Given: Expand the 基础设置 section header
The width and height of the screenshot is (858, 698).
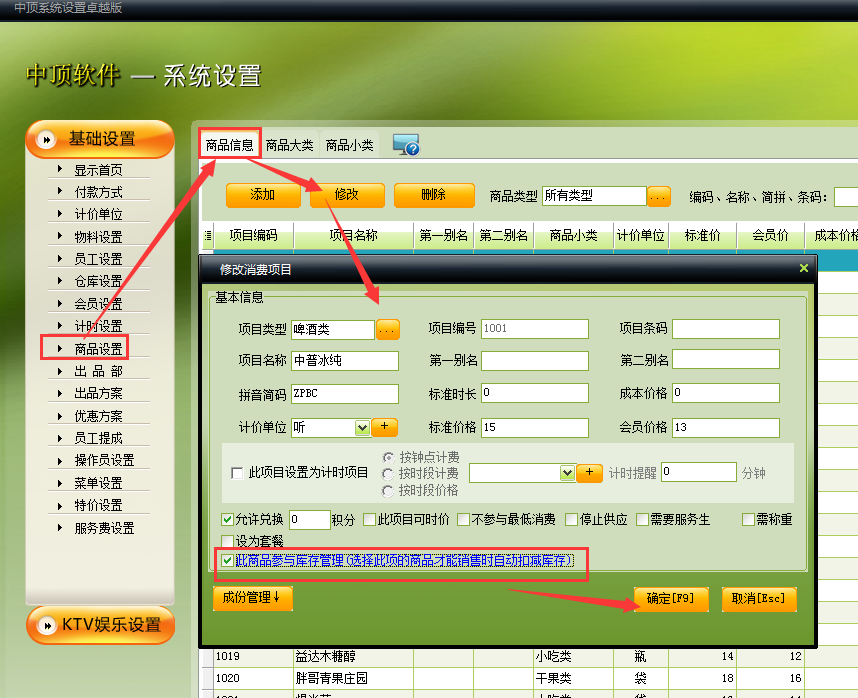Looking at the screenshot, I should coord(100,139).
